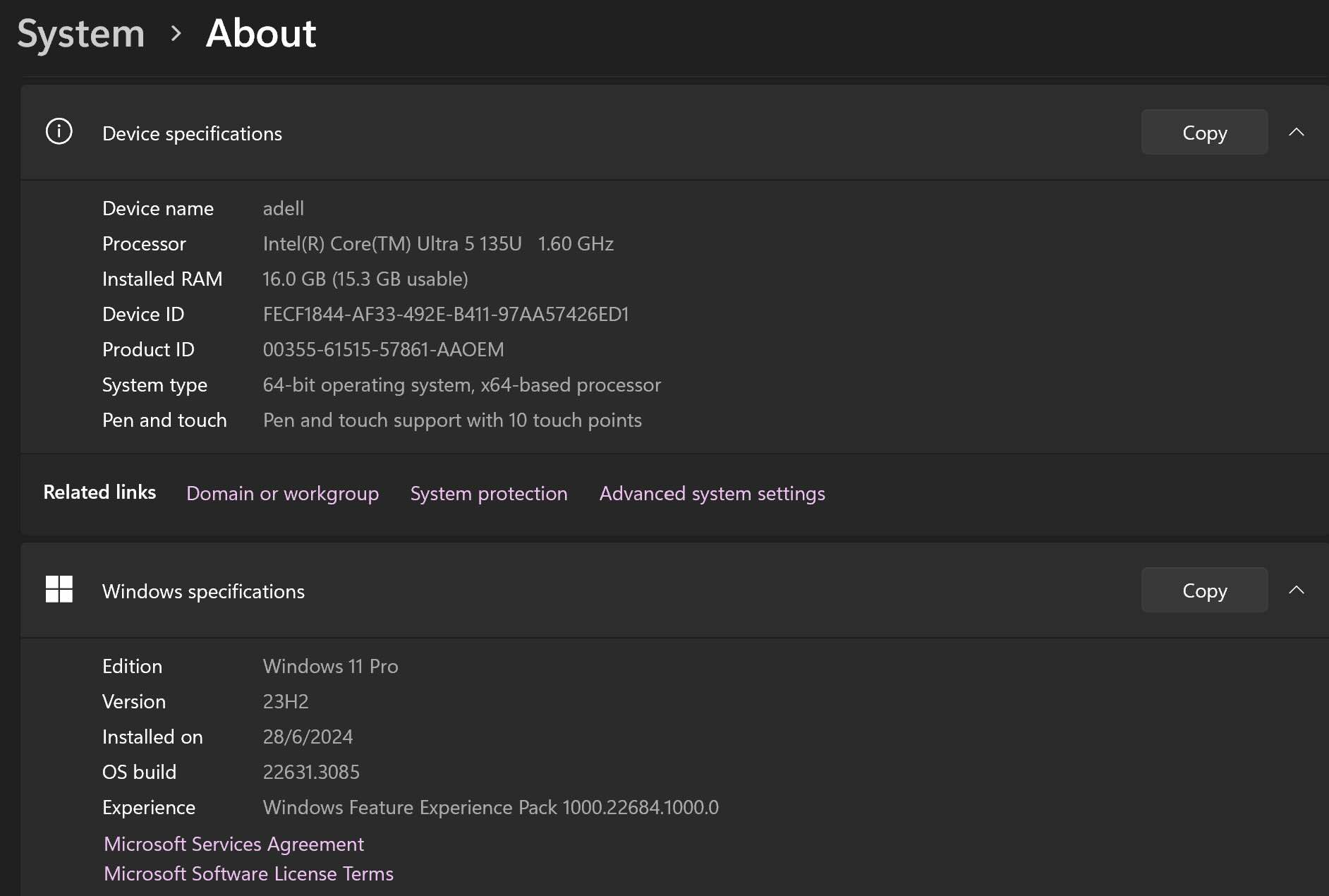
Task: Select the System type value 64-bit operating system
Action: [461, 385]
